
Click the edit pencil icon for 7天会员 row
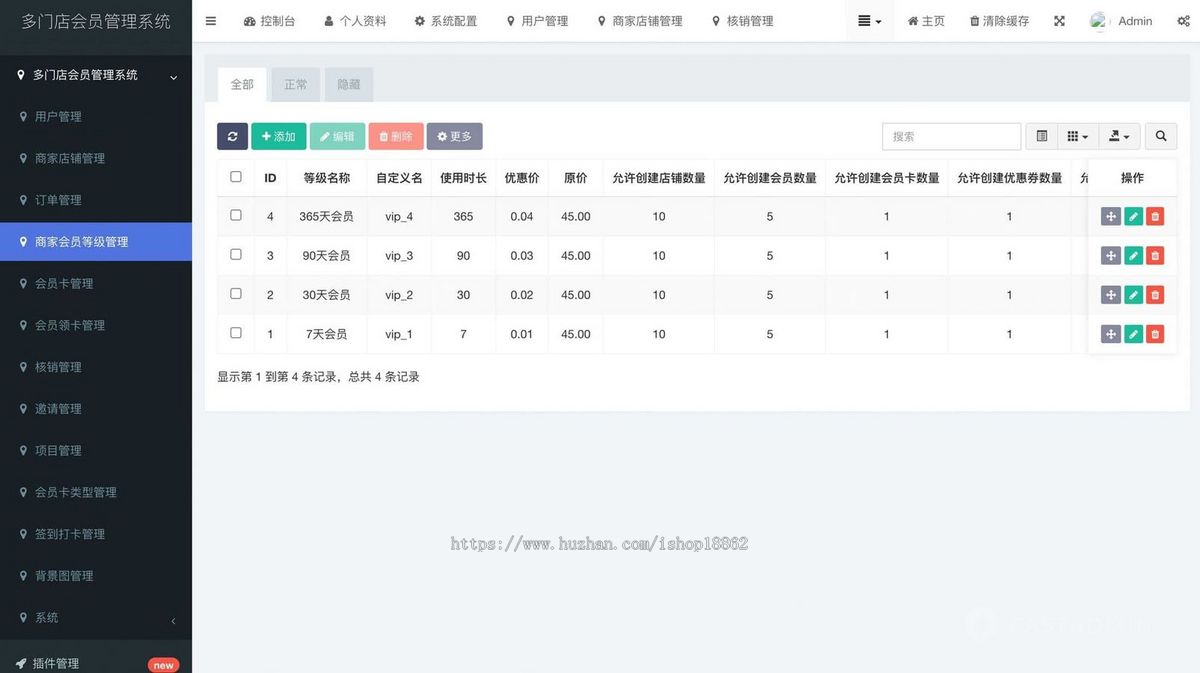point(1133,334)
